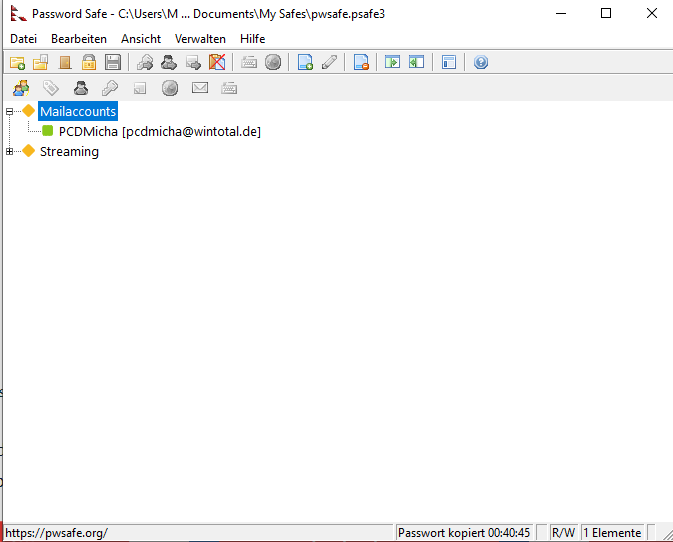Open an existing safe with folder icon
Screen dimensions: 673x542
[41, 63]
